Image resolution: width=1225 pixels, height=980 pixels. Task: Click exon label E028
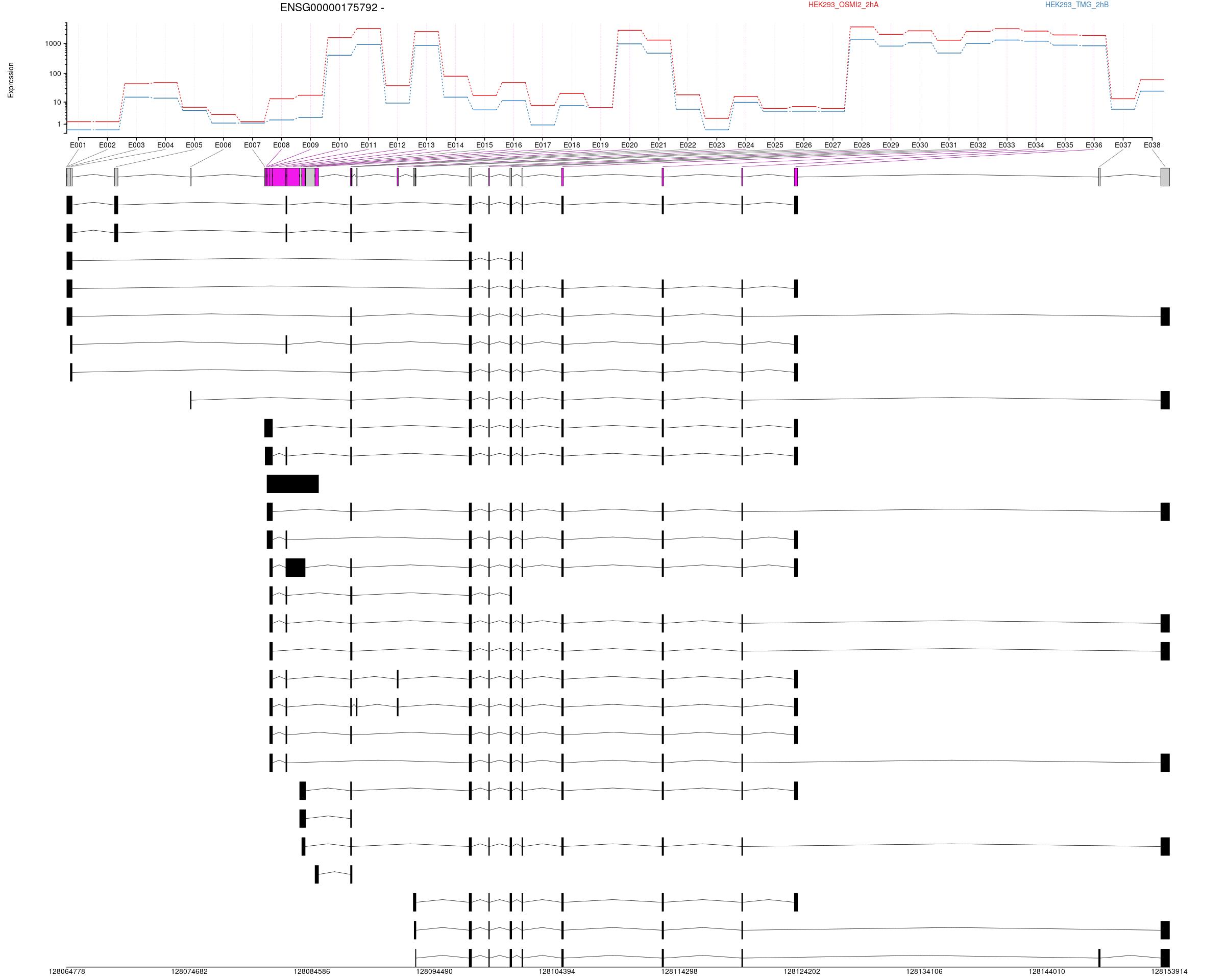point(862,145)
